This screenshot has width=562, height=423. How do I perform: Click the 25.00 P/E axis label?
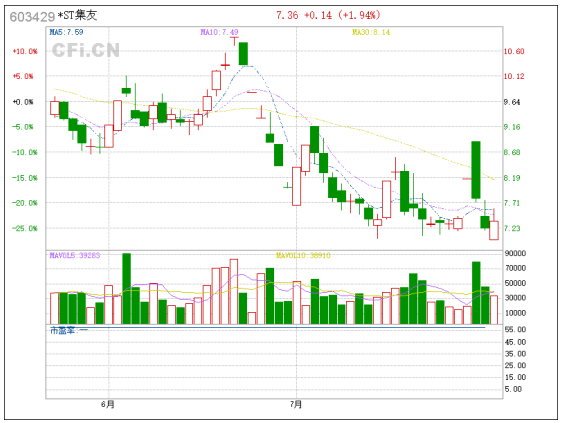515,365
